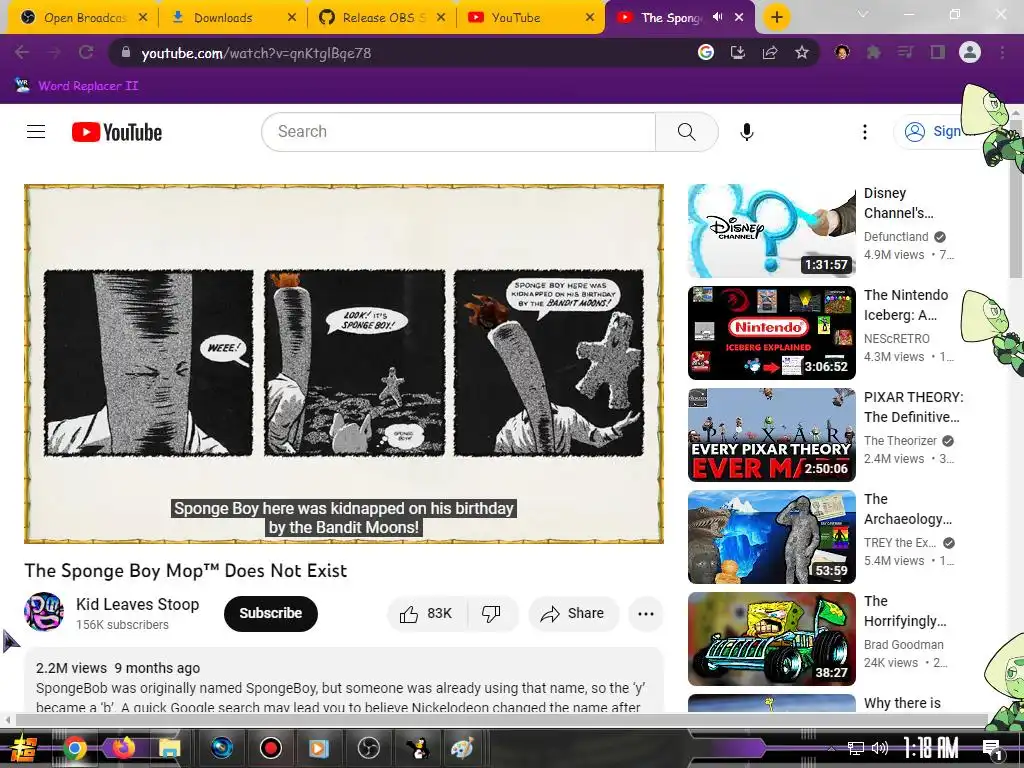Click the Share button

pyautogui.click(x=573, y=613)
